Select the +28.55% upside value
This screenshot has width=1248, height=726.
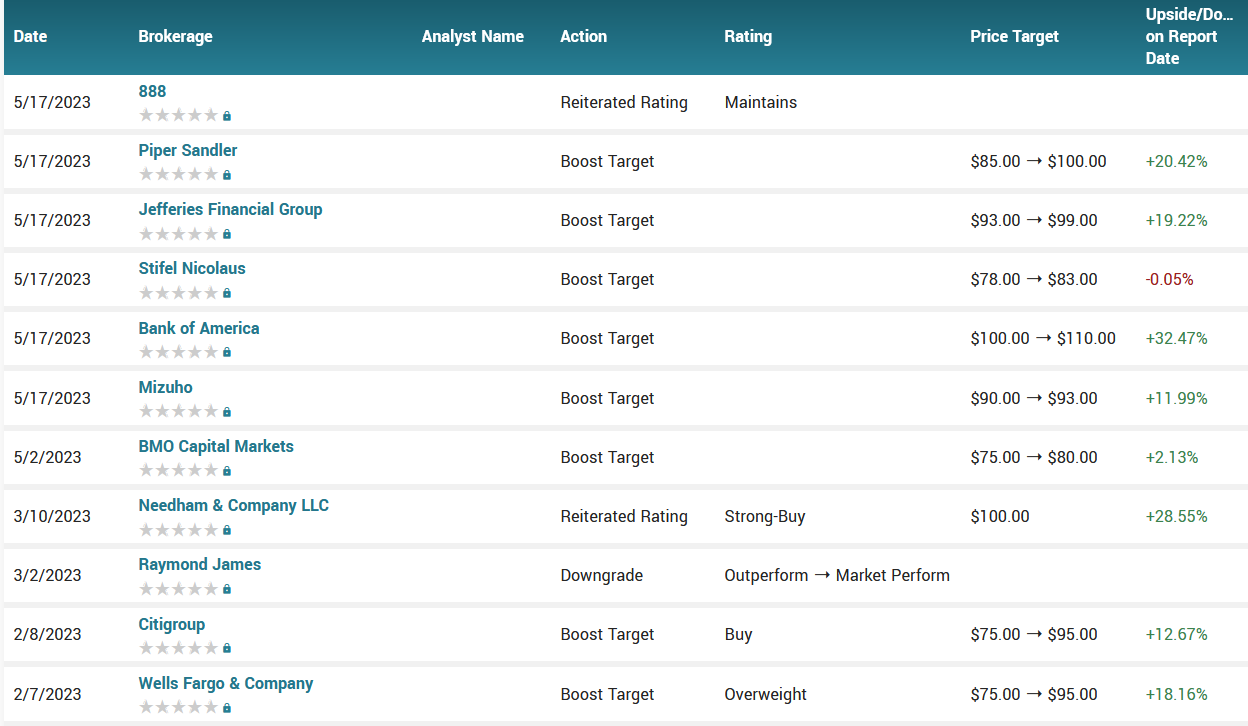(1177, 516)
